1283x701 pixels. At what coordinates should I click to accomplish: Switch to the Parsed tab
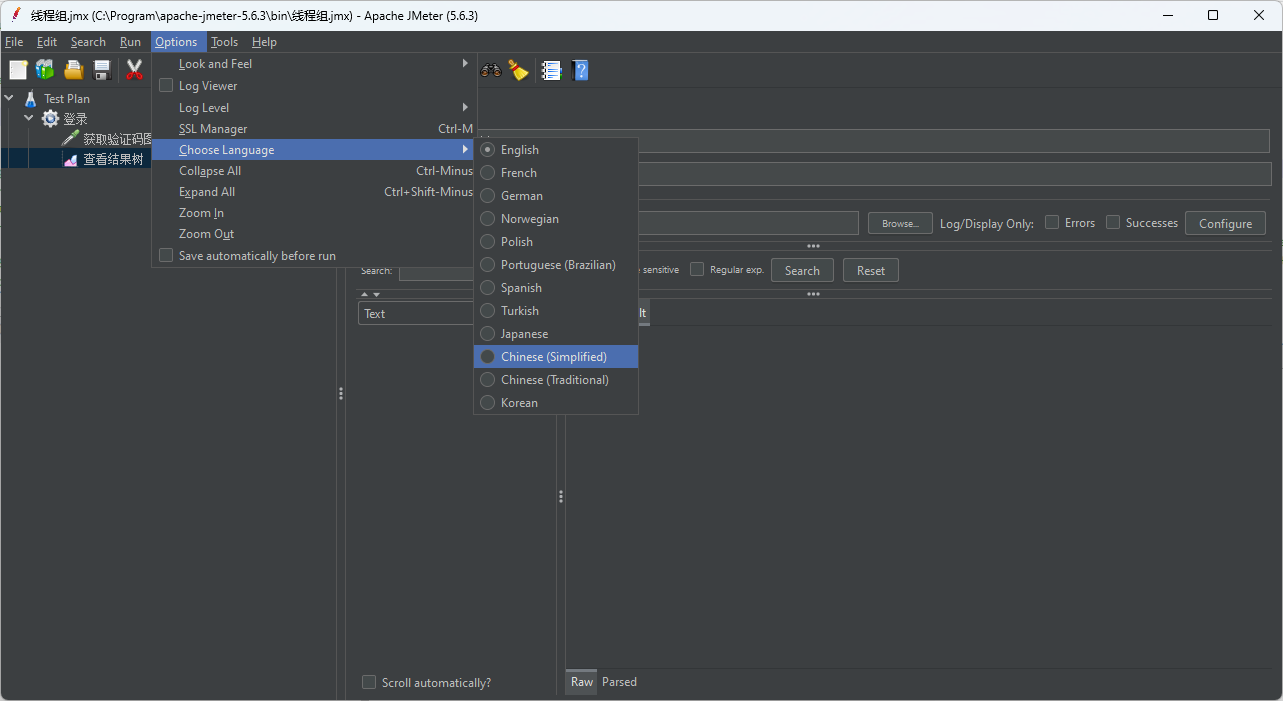(x=619, y=682)
